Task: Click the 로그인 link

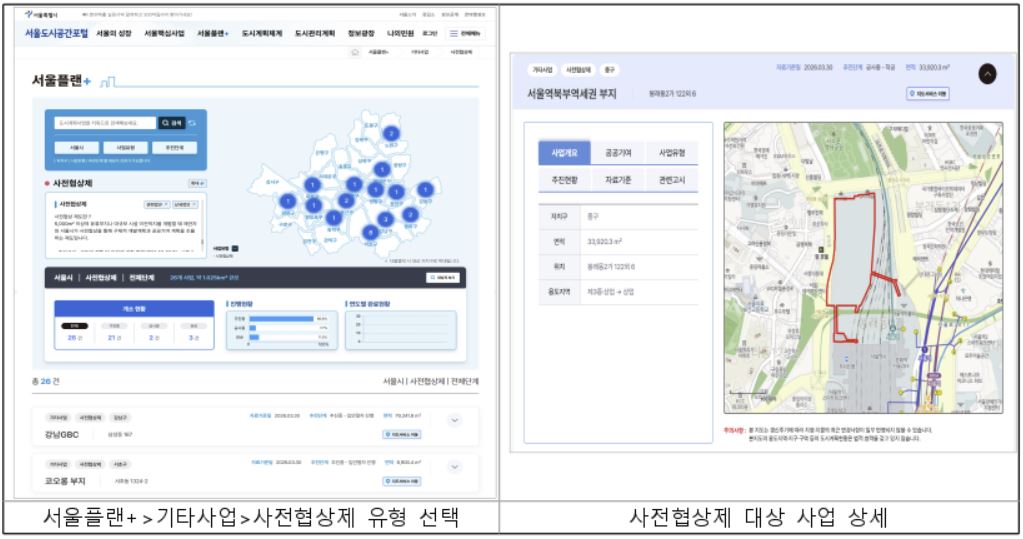Action: point(430,33)
